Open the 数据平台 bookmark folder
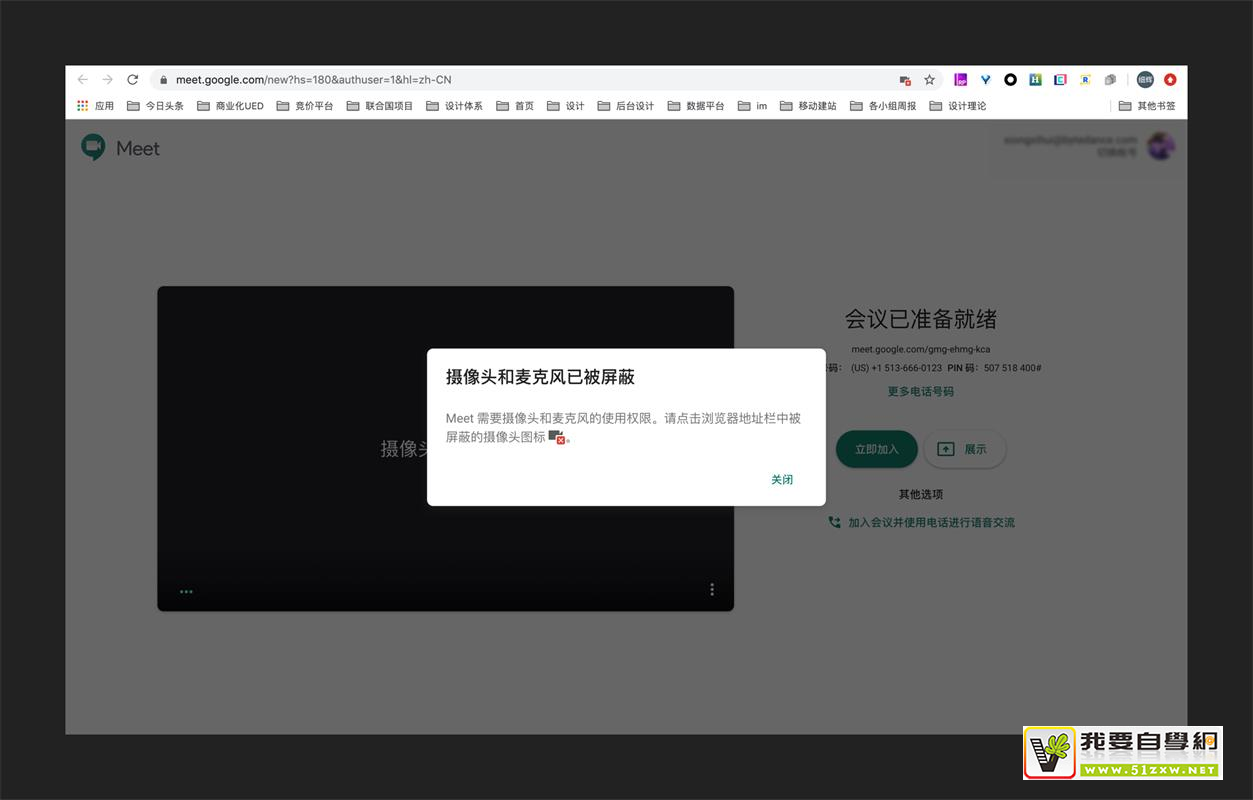Screen dimensions: 1253x800 (696, 106)
